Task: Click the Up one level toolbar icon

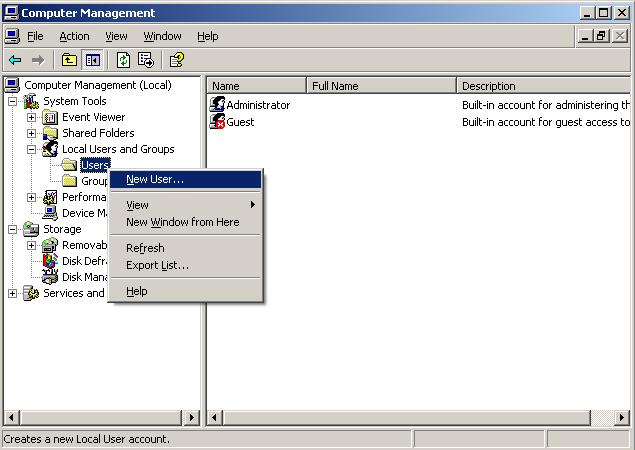Action: (x=69, y=60)
